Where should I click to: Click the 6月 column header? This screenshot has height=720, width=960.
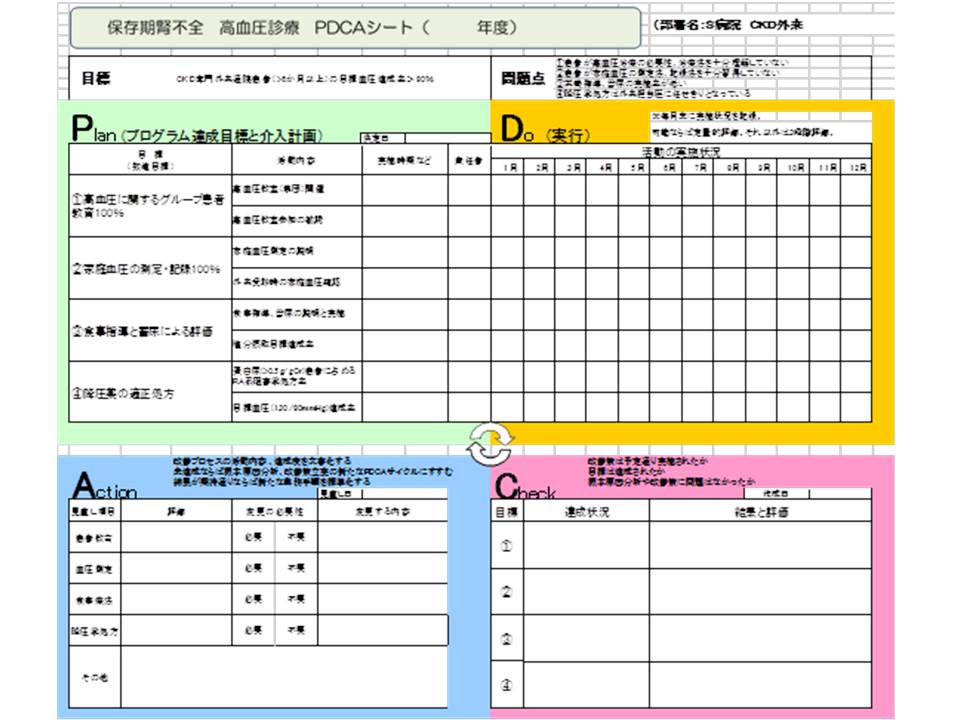point(668,168)
